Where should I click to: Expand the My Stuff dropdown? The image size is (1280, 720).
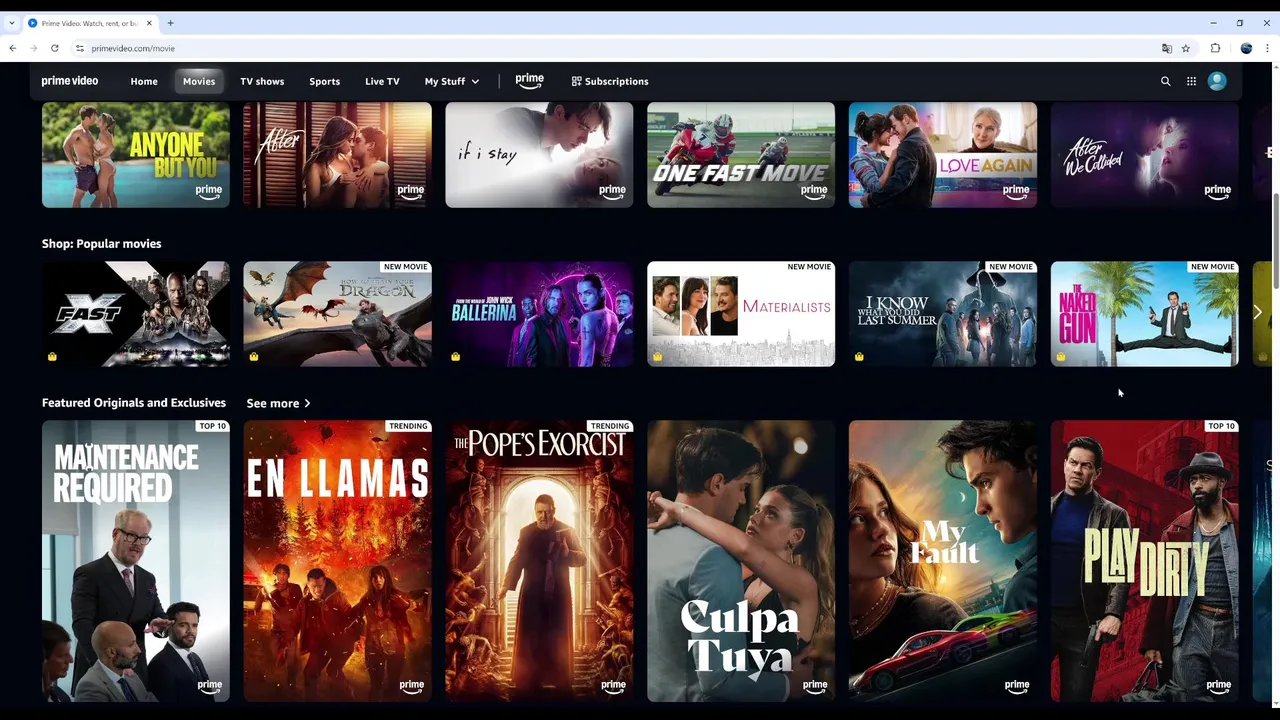[452, 81]
